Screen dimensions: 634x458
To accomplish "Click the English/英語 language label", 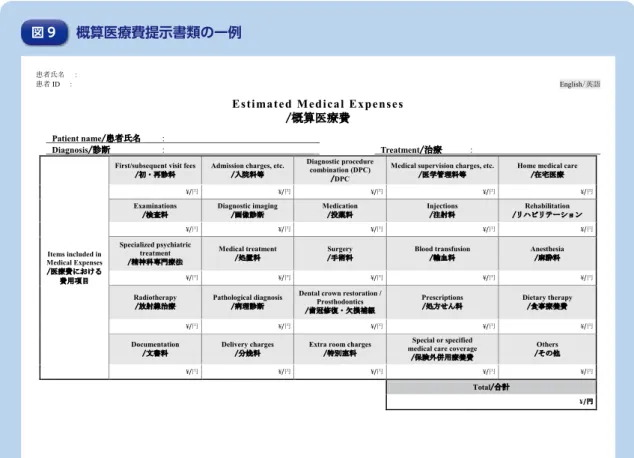I will point(580,84).
